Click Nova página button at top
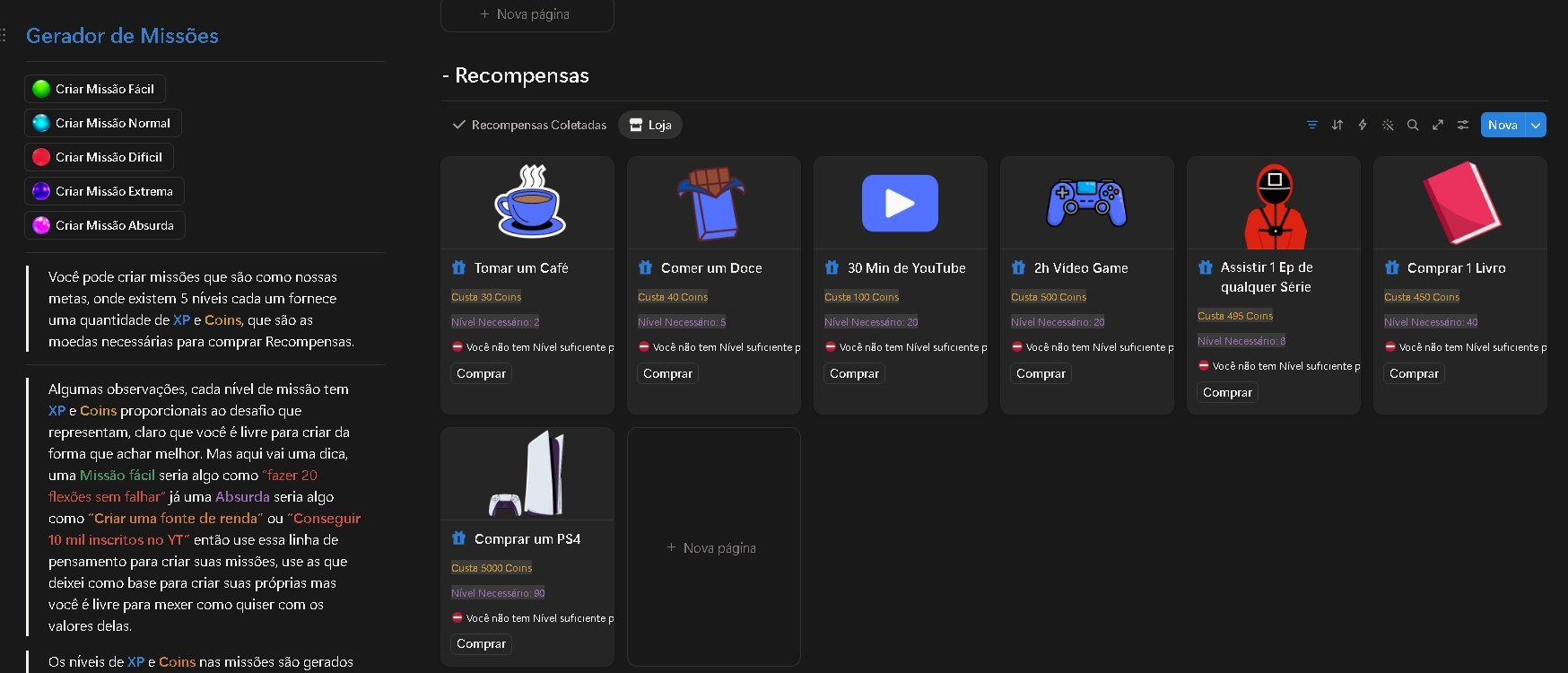Screen dimensions: 1568x673 coord(527,14)
